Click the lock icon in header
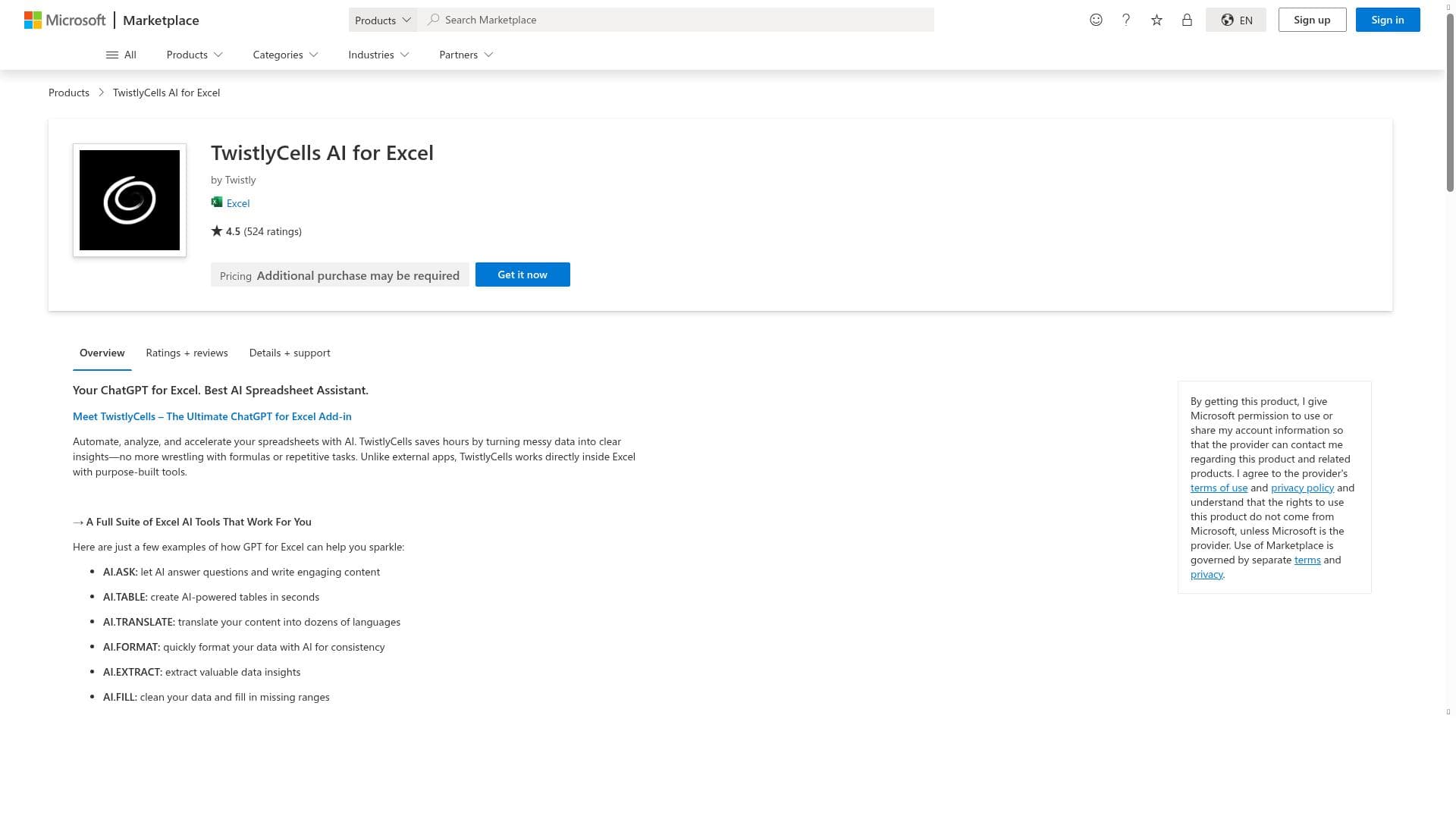1456x819 pixels. tap(1187, 20)
